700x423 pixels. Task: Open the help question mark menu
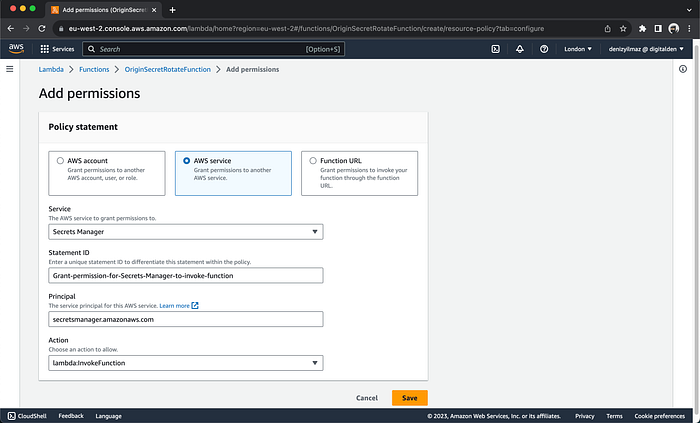(x=544, y=49)
